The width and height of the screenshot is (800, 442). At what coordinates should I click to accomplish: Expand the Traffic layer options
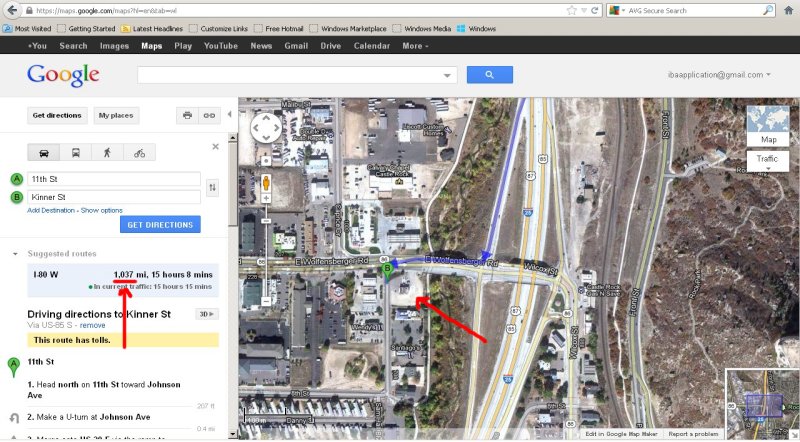[x=768, y=161]
